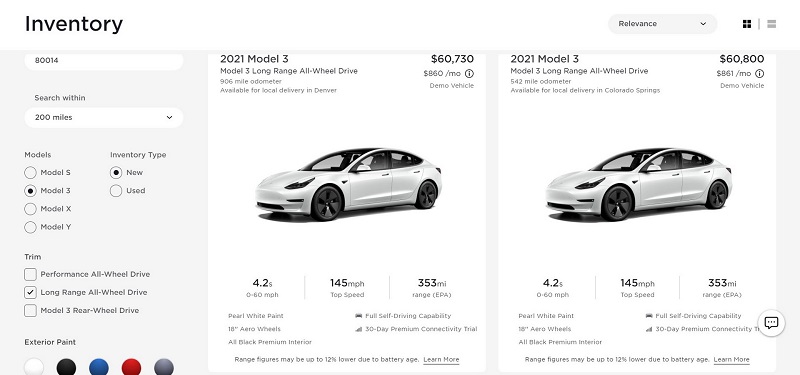This screenshot has height=375, width=800.
Task: Click the Denver Model 3 car image
Action: pos(348,184)
